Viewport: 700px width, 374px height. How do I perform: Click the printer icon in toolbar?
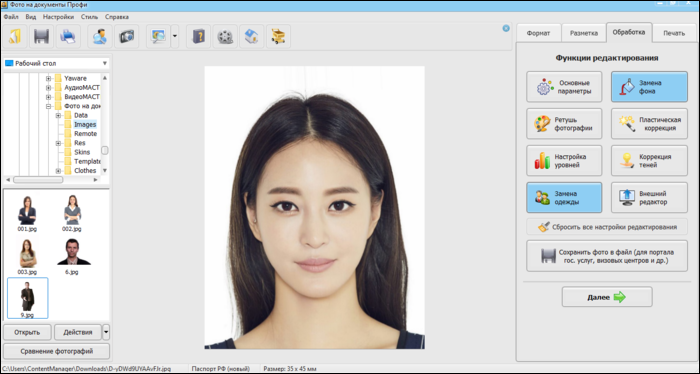tap(68, 37)
